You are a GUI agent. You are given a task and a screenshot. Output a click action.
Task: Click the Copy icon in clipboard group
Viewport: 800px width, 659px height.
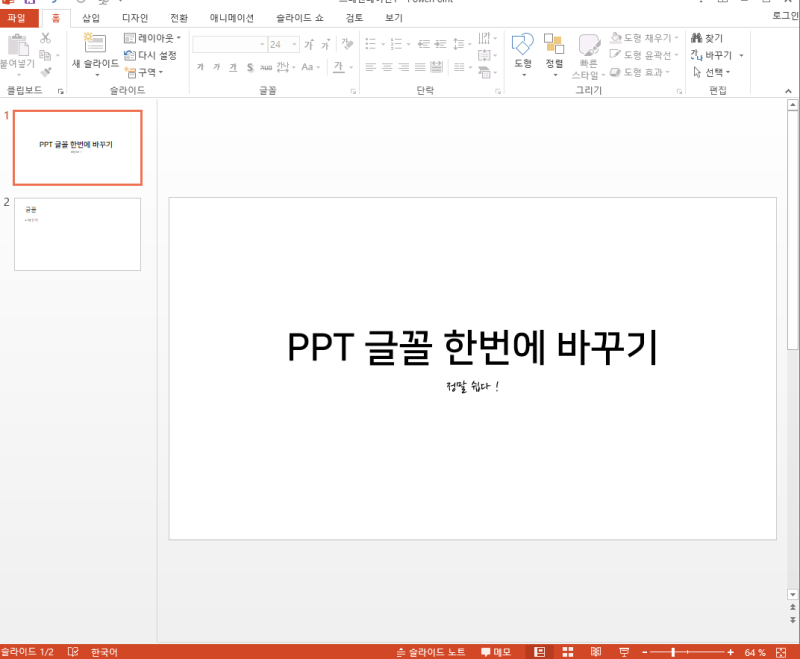(45, 55)
